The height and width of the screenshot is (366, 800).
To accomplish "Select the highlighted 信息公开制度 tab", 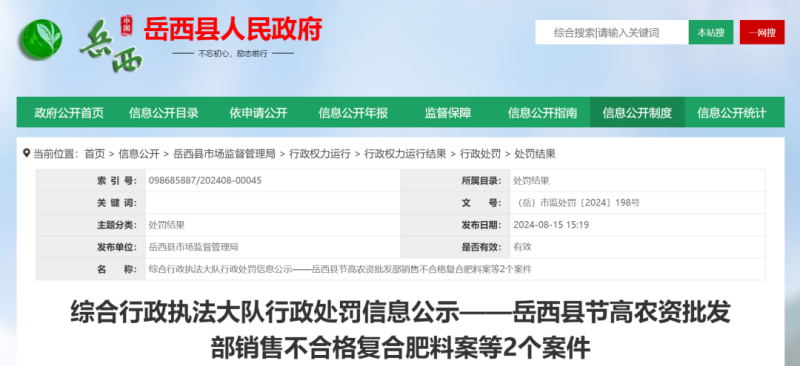I will tap(637, 113).
